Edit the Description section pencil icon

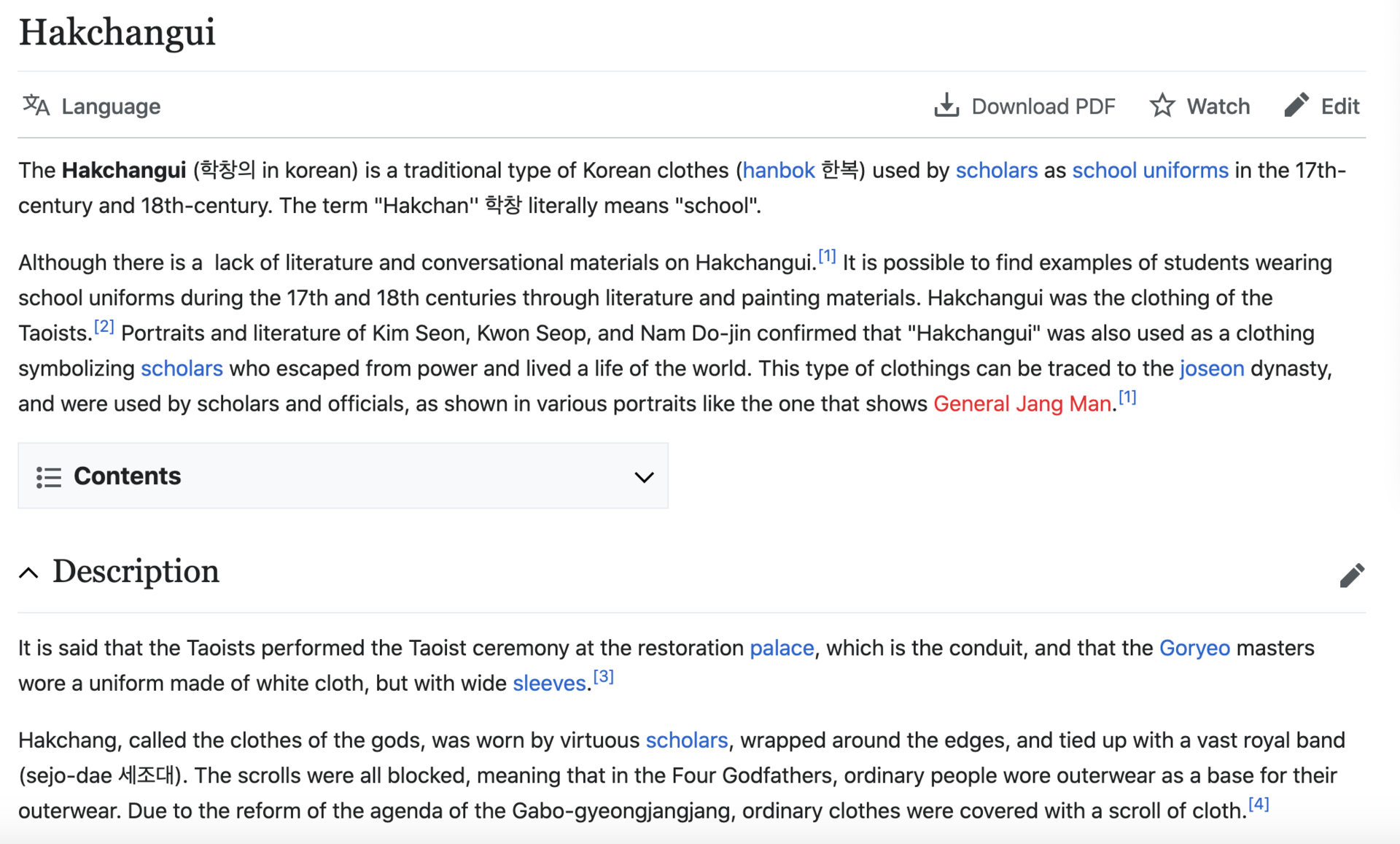click(1352, 575)
